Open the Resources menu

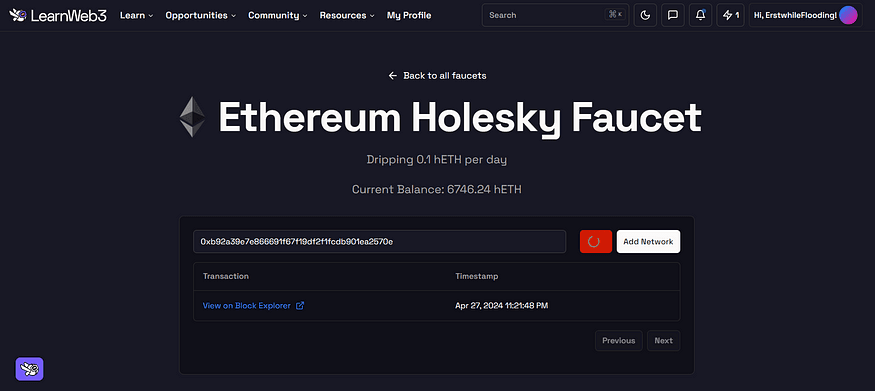click(x=347, y=15)
